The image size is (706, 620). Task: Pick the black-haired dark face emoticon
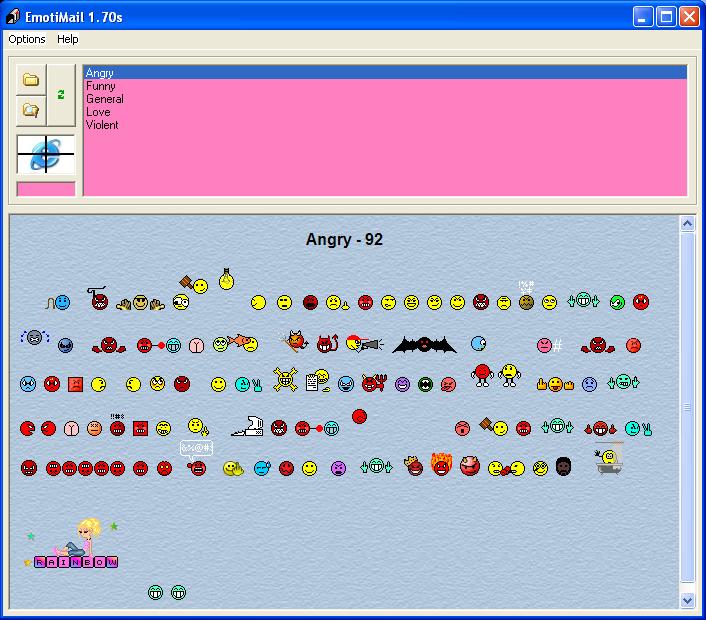pos(563,466)
